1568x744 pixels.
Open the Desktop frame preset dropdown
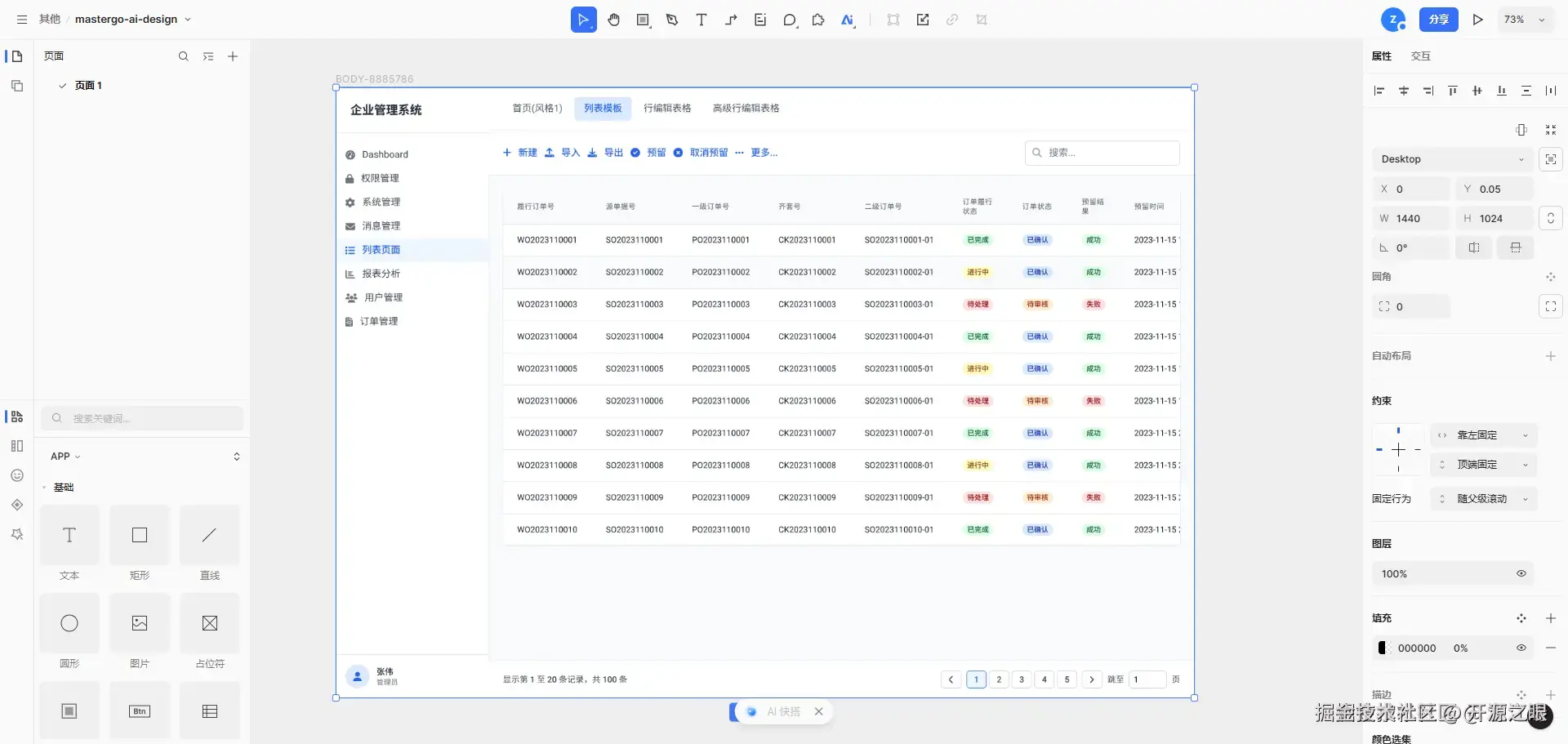1453,159
